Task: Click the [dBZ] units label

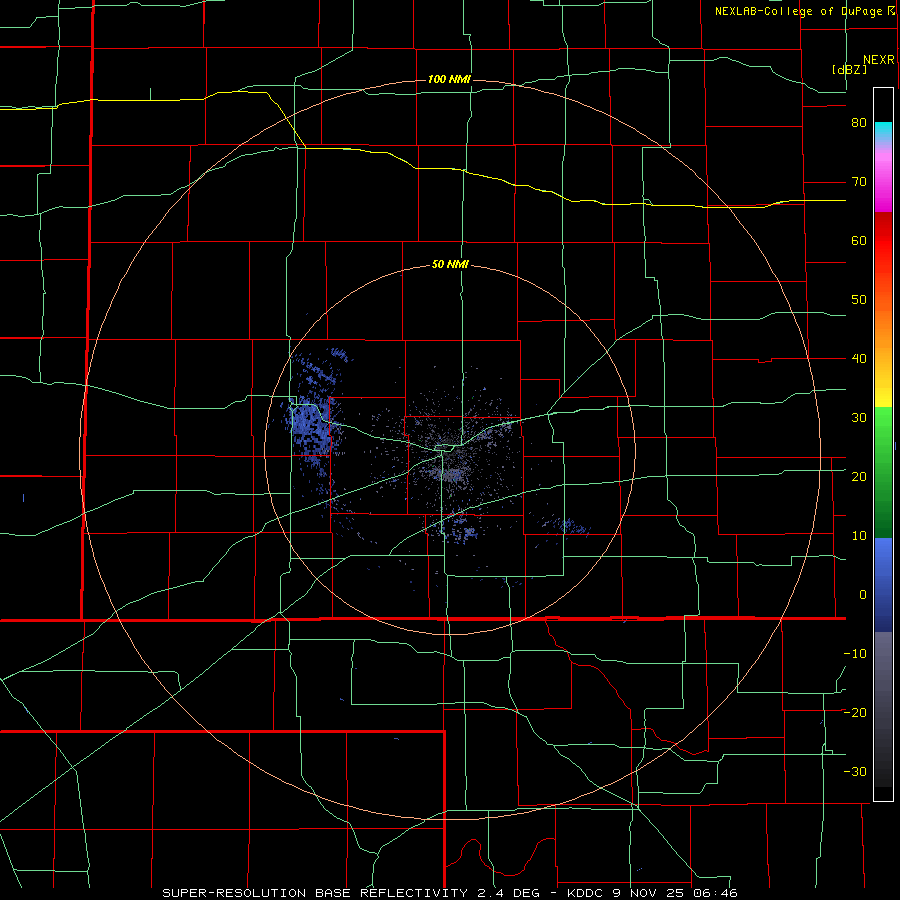Action: pyautogui.click(x=849, y=69)
